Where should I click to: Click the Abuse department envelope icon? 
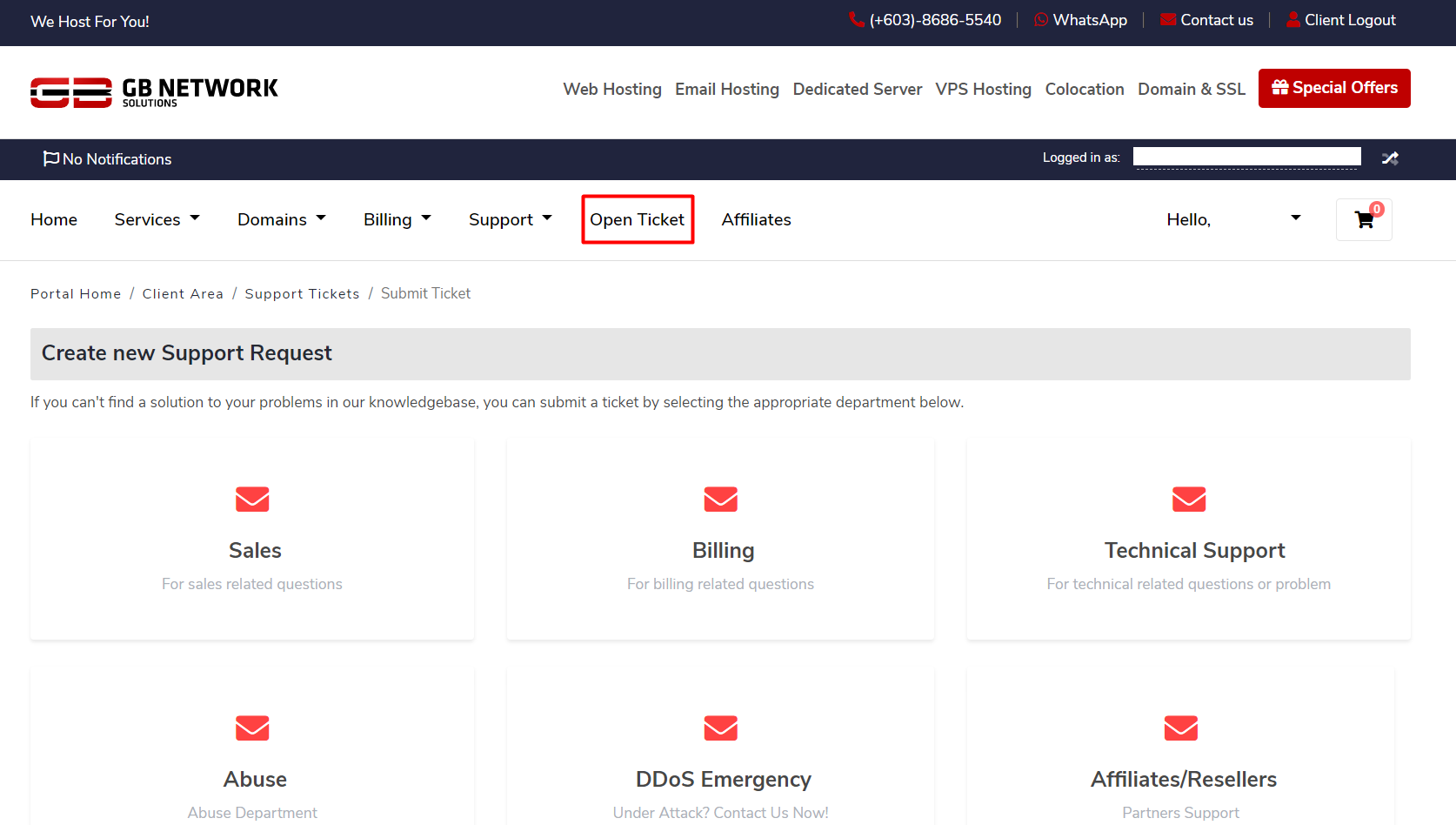[x=252, y=728]
